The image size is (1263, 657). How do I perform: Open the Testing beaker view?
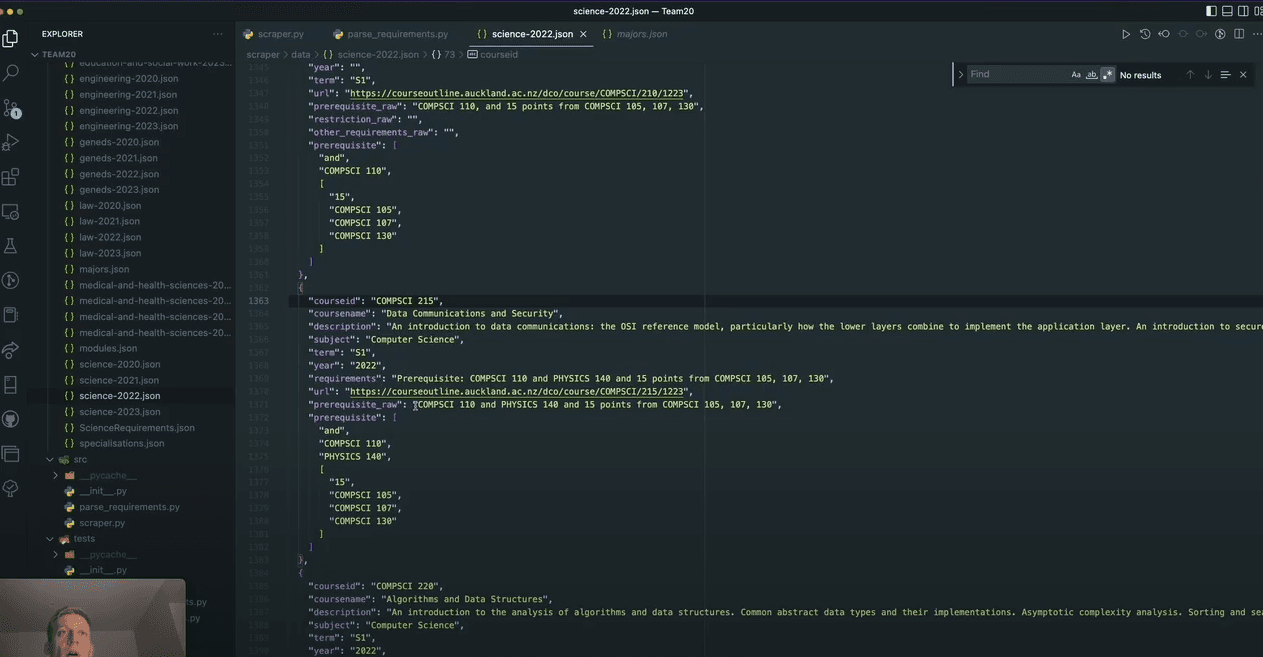click(11, 246)
